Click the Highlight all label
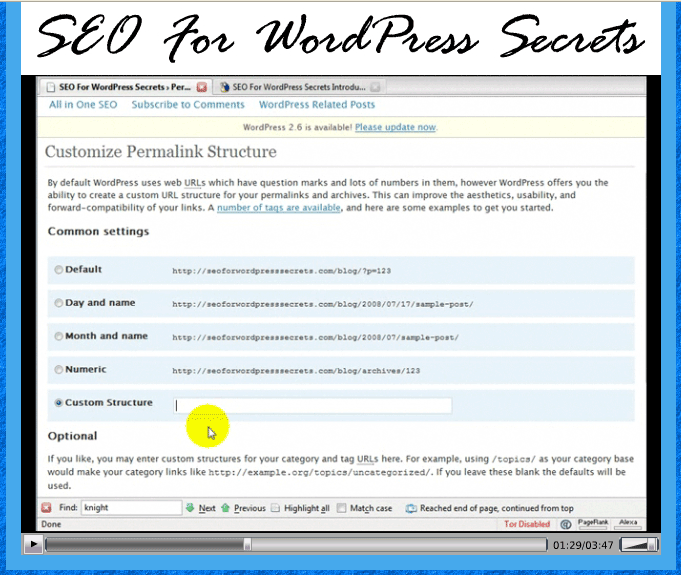 (307, 508)
